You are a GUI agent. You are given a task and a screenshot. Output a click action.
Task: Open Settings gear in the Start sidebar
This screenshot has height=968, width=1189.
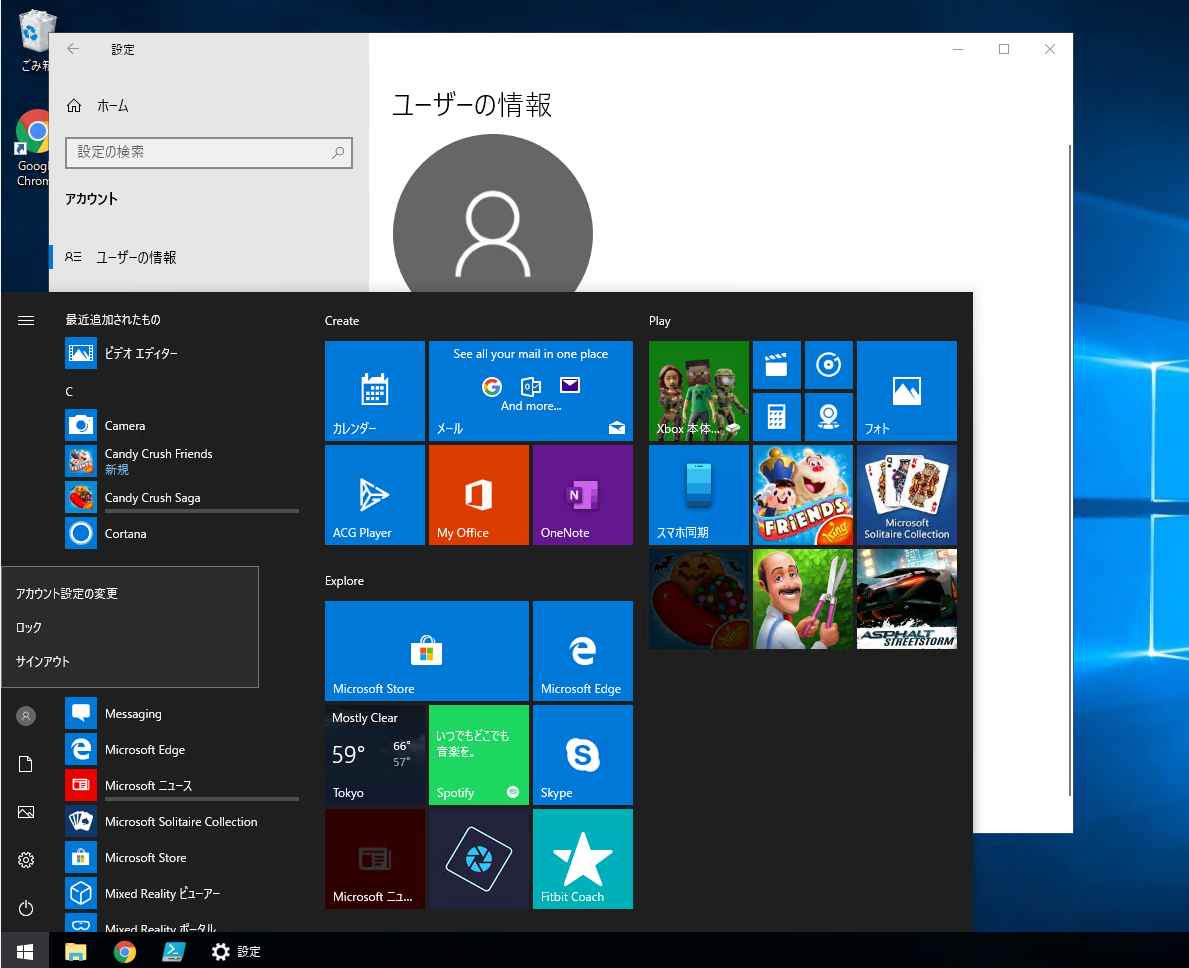(x=26, y=860)
